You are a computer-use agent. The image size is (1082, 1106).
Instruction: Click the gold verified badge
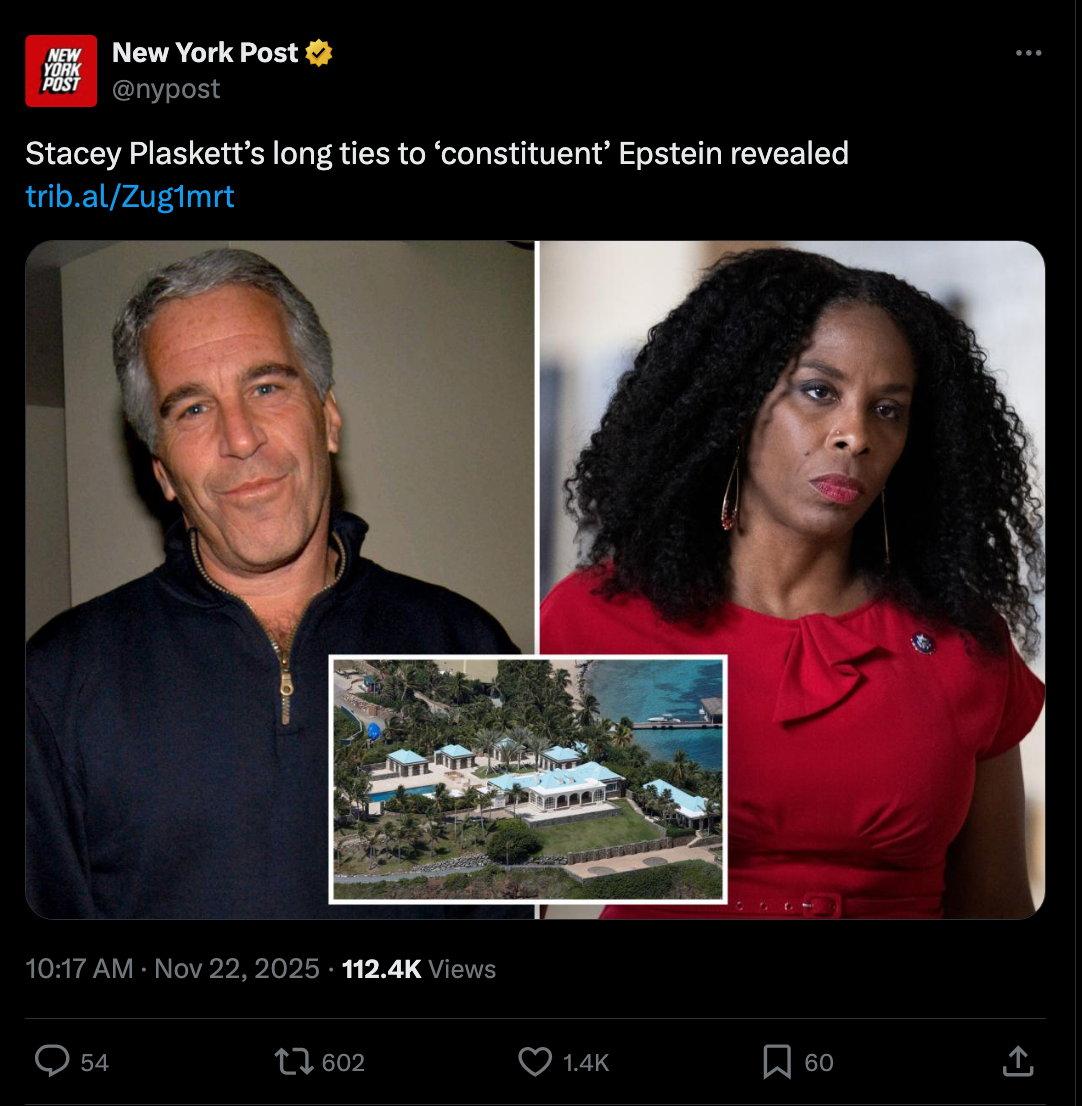point(319,53)
